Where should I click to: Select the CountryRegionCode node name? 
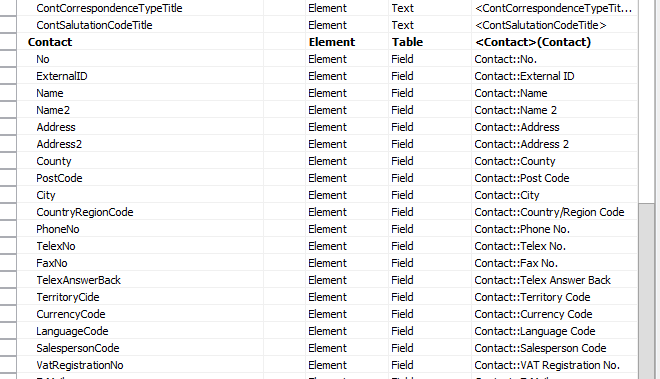click(x=85, y=212)
